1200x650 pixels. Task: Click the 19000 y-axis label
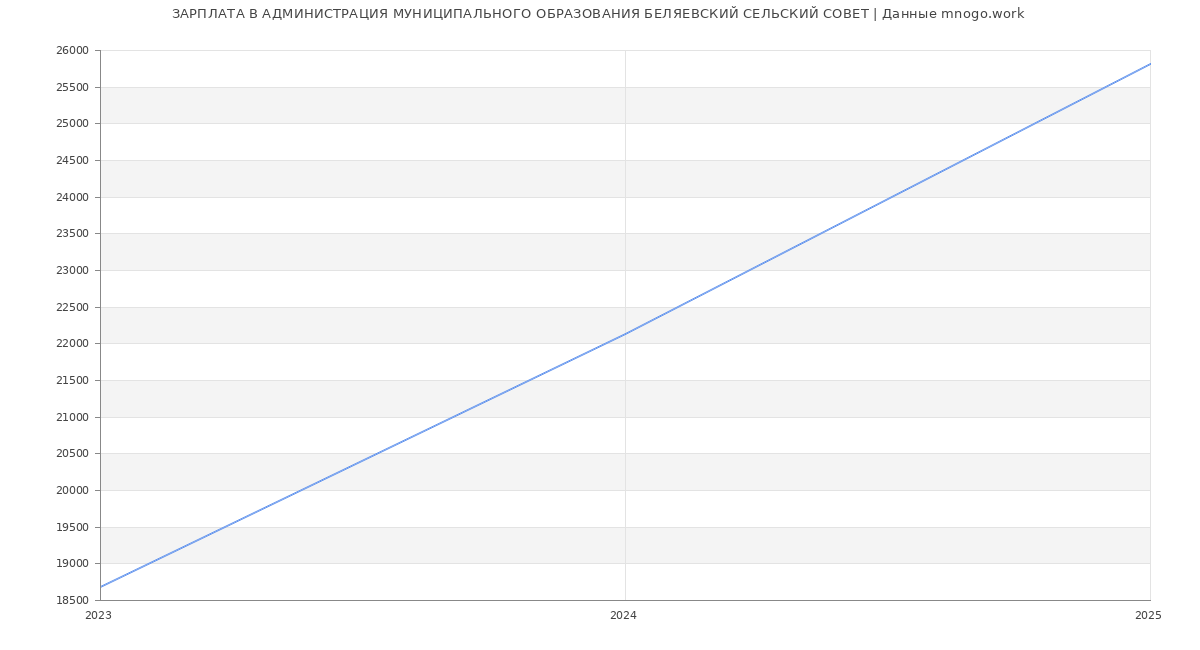[72, 564]
